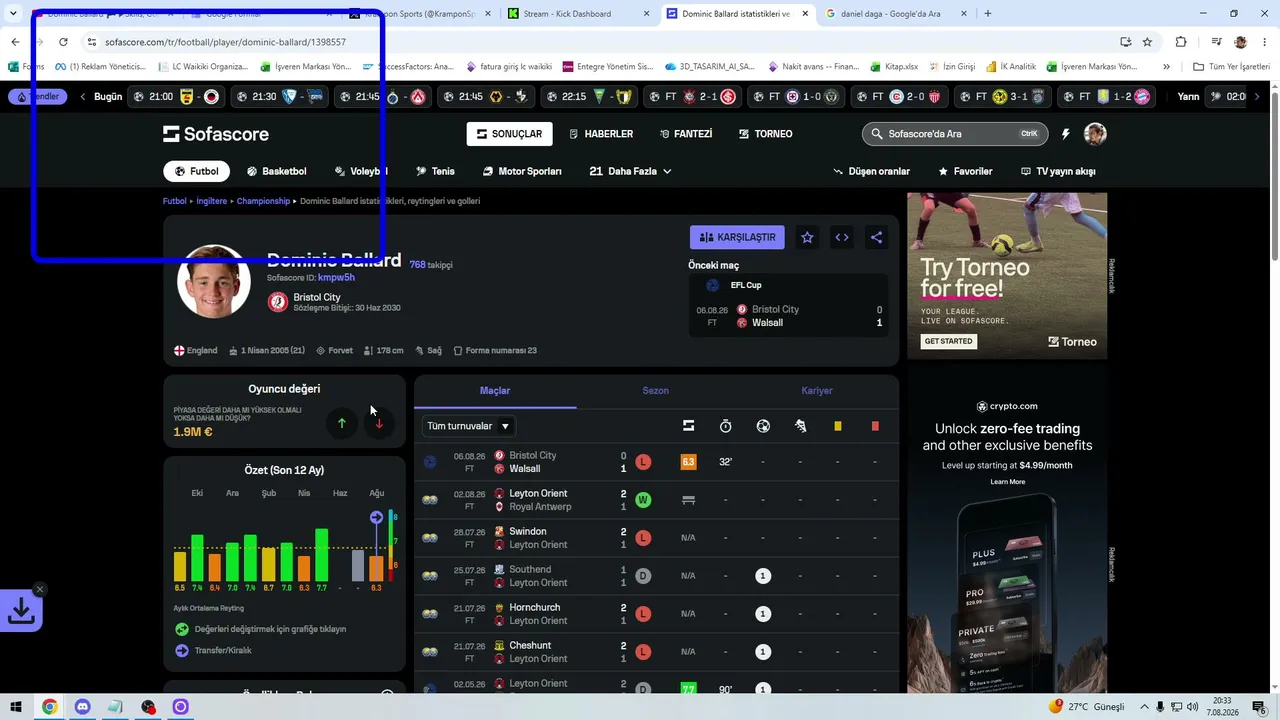Open the Chrome extensions puzzle icon
1280x720 pixels.
click(1181, 42)
